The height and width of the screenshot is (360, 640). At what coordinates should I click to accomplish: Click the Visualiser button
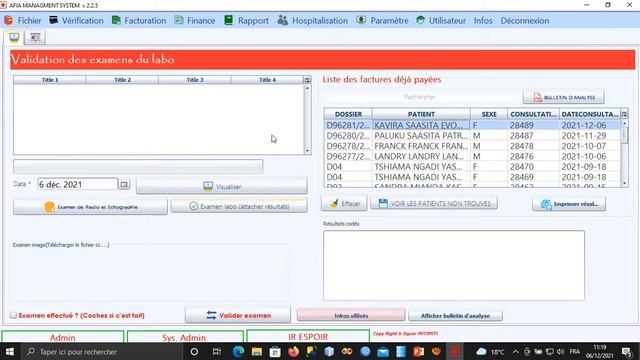[x=222, y=186]
